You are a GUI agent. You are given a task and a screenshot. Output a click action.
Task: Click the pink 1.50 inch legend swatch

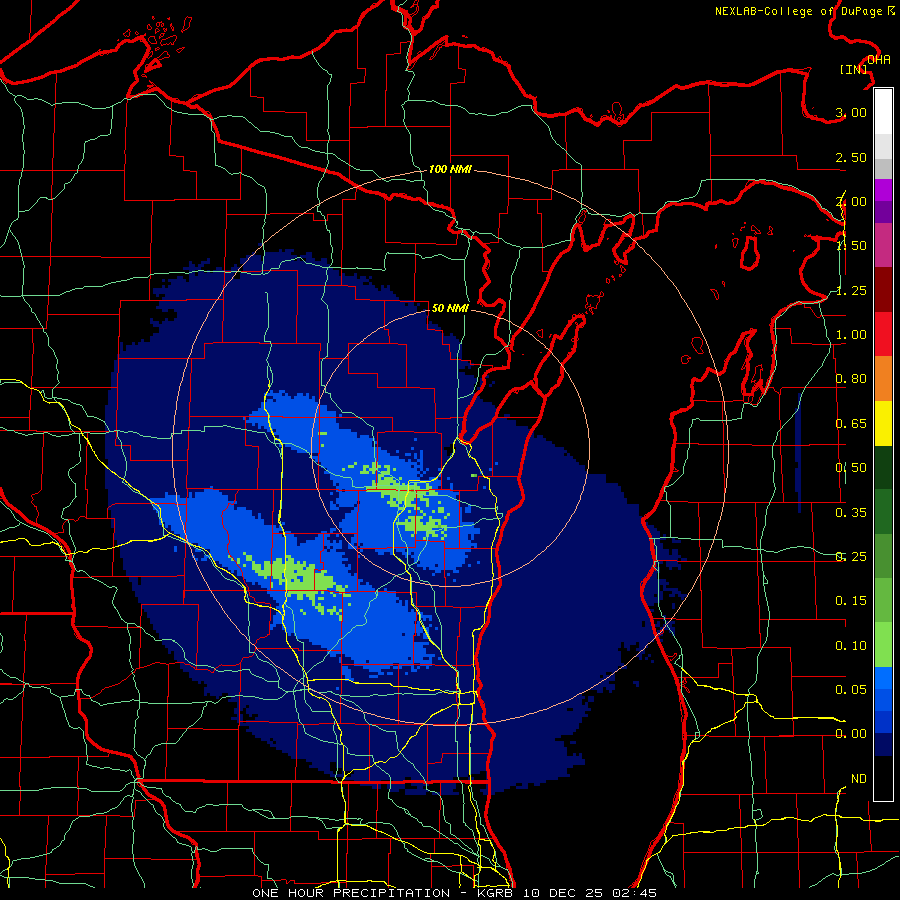pyautogui.click(x=883, y=245)
